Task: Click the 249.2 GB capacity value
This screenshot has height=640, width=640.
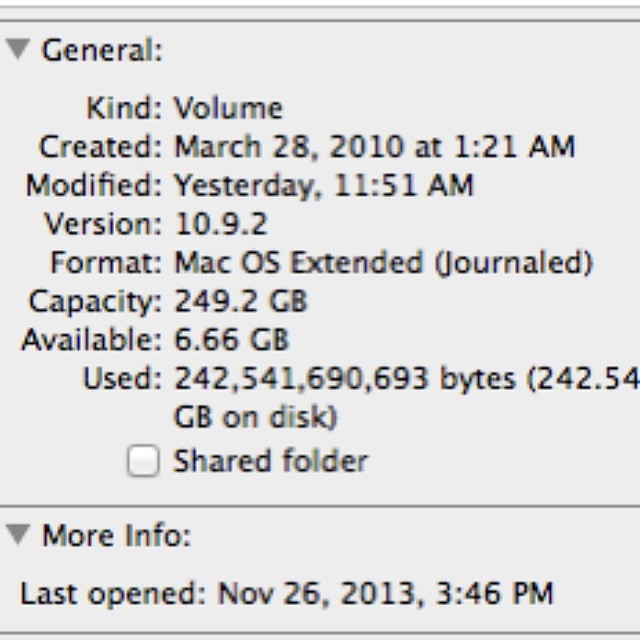Action: point(241,301)
